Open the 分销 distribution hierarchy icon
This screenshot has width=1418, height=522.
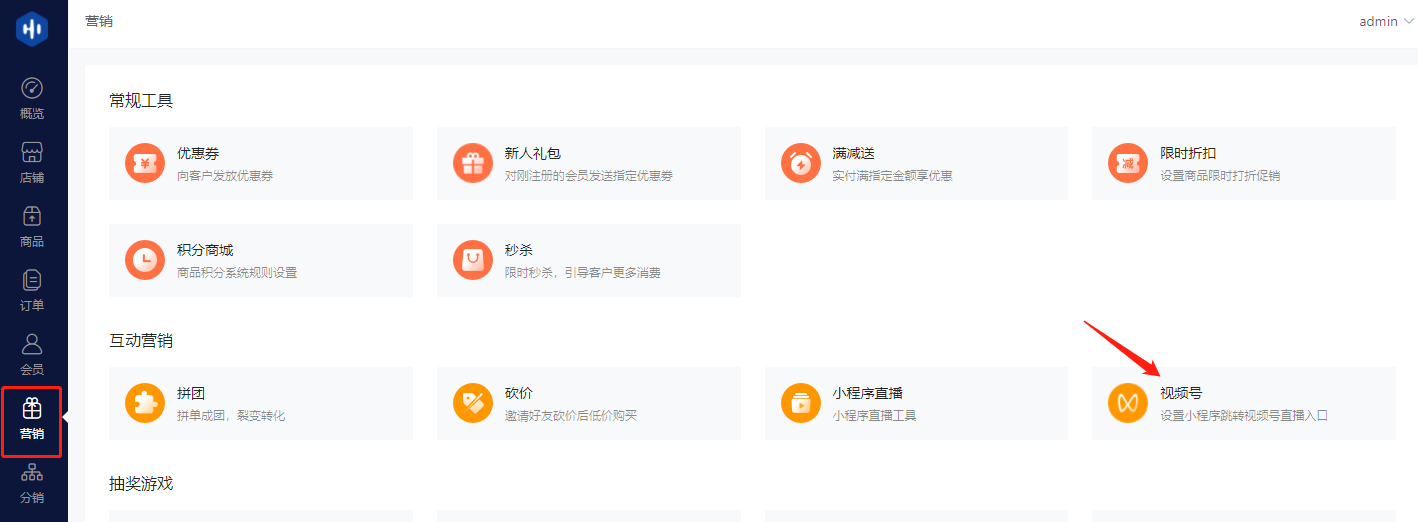pyautogui.click(x=32, y=472)
